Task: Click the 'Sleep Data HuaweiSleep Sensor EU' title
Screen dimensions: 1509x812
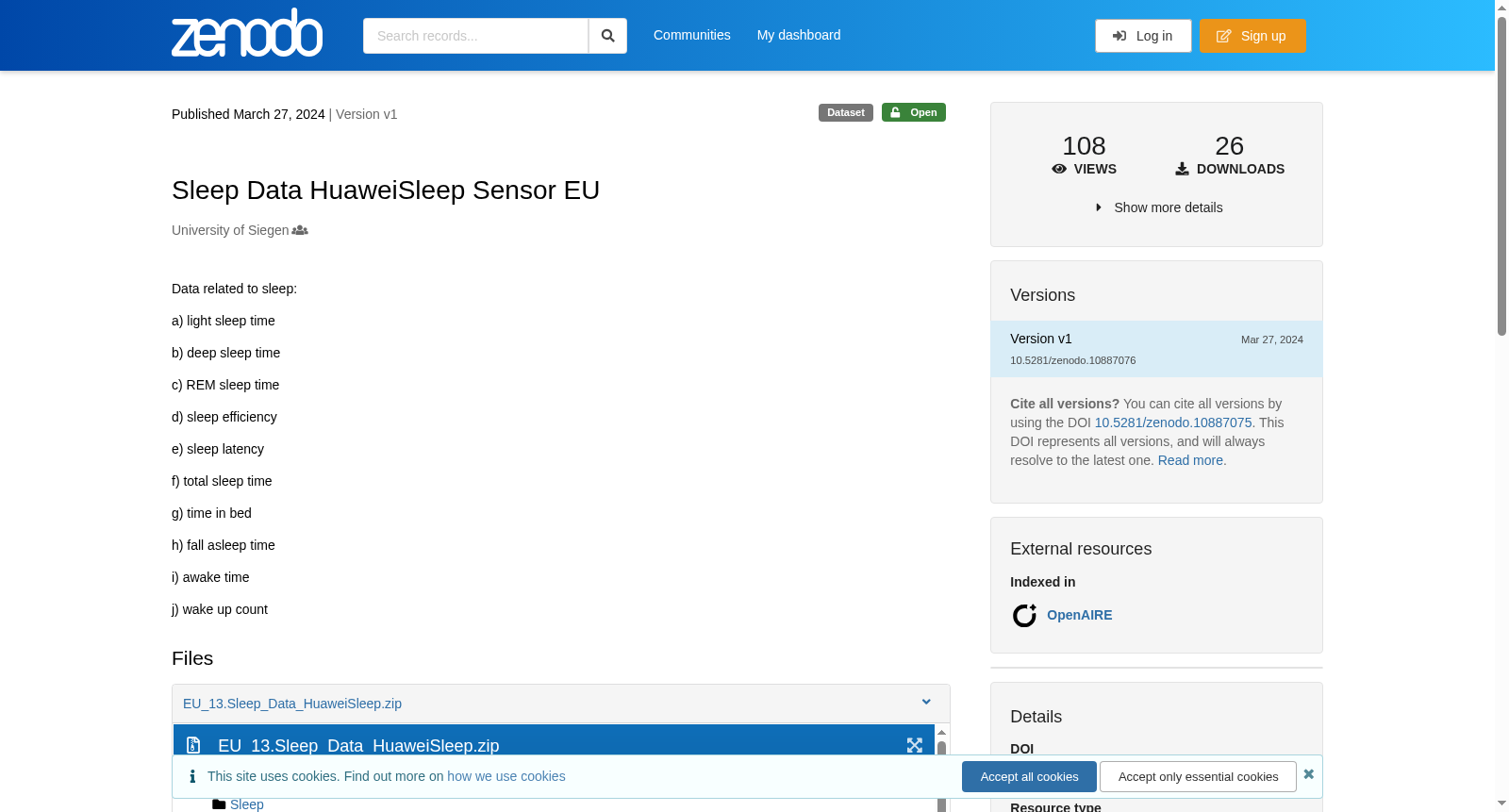Action: coord(386,190)
